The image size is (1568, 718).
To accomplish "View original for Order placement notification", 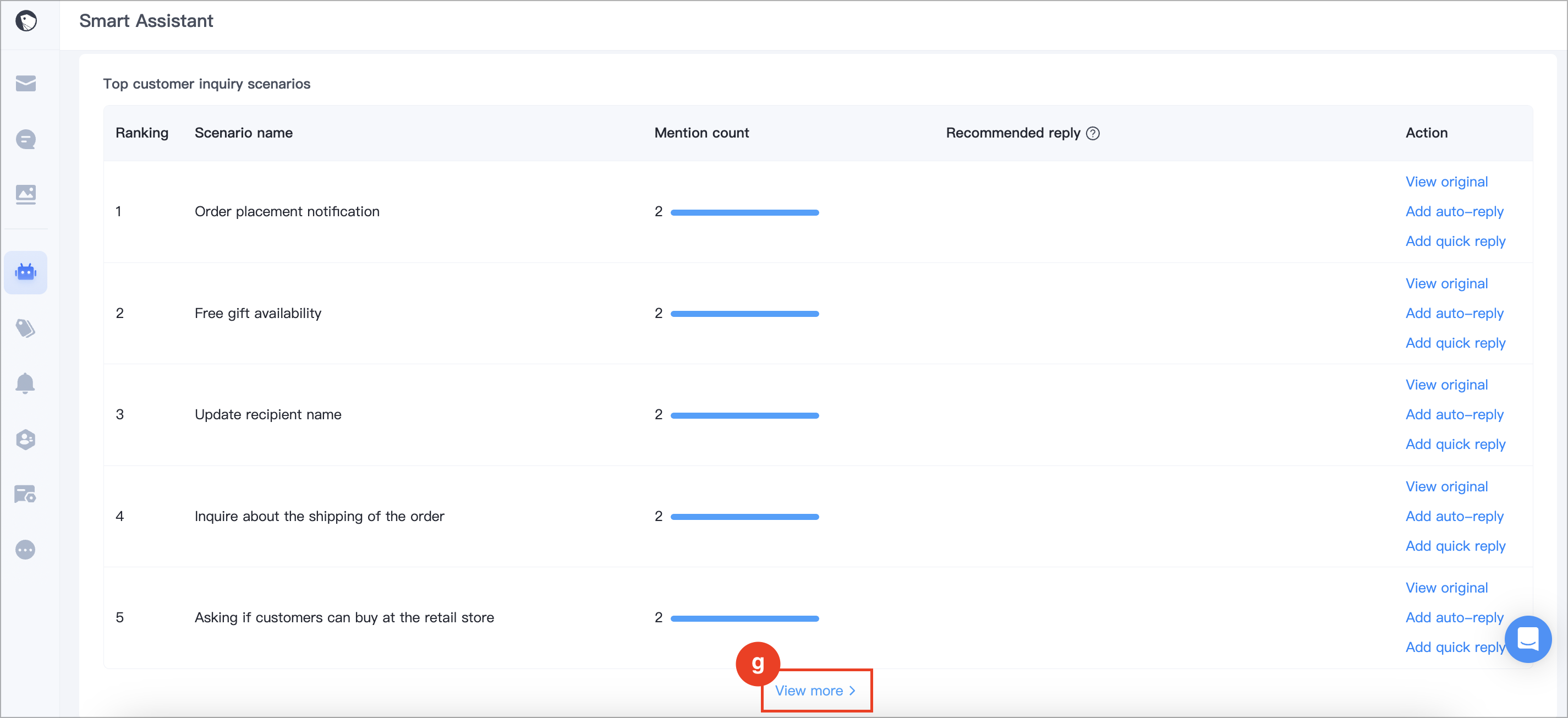I will (x=1446, y=182).
